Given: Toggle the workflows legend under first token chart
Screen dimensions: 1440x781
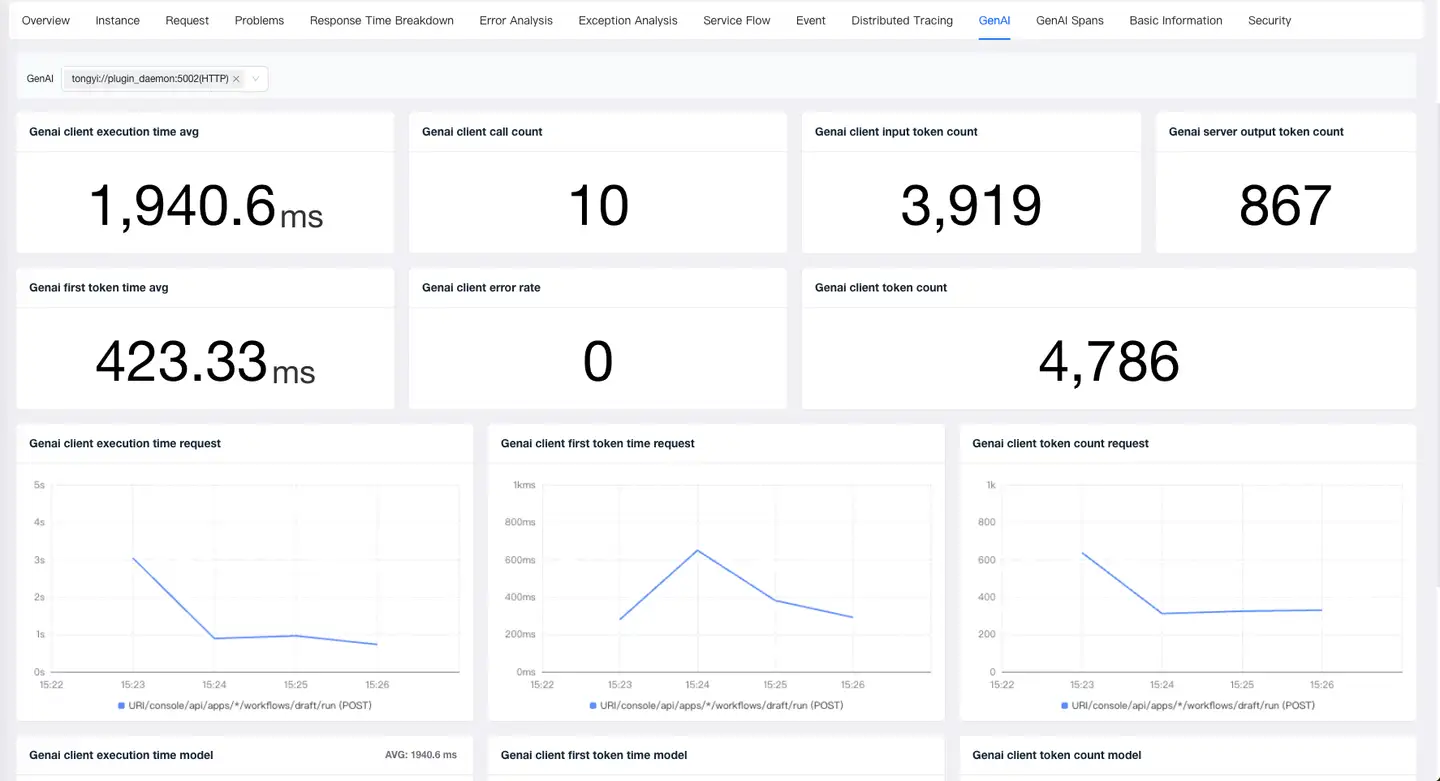Looking at the screenshot, I should (x=716, y=705).
